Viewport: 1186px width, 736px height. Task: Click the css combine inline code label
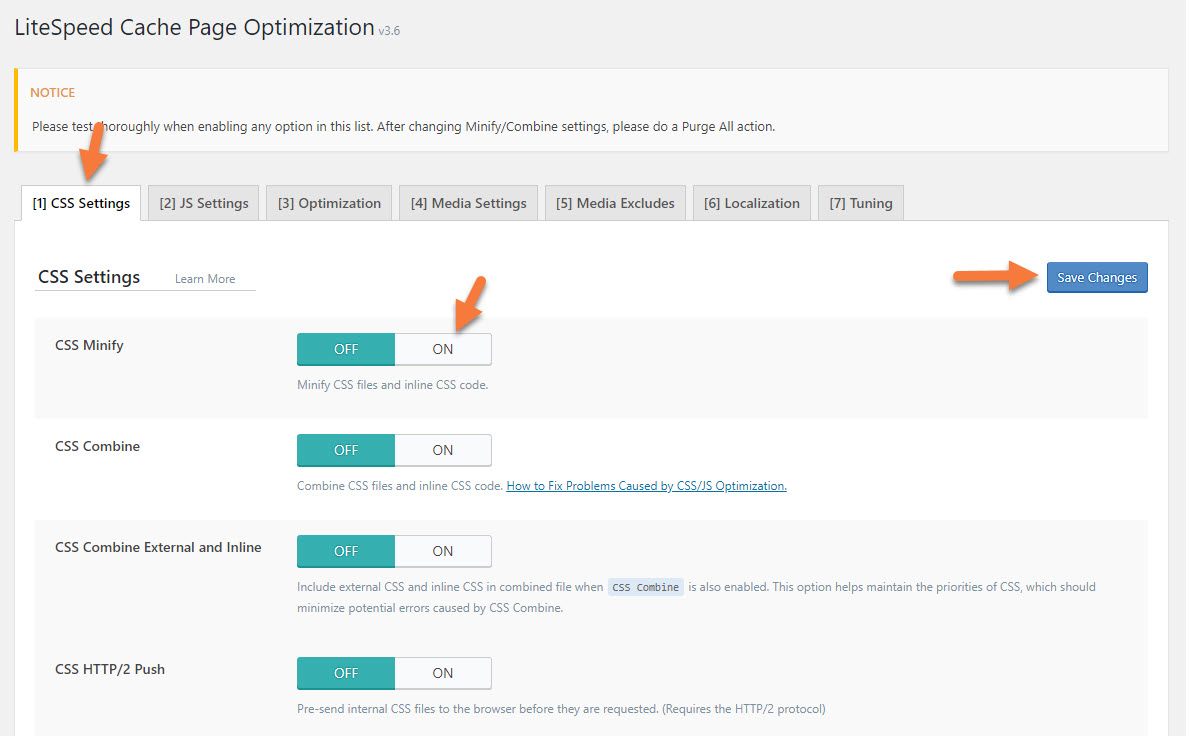click(x=645, y=587)
